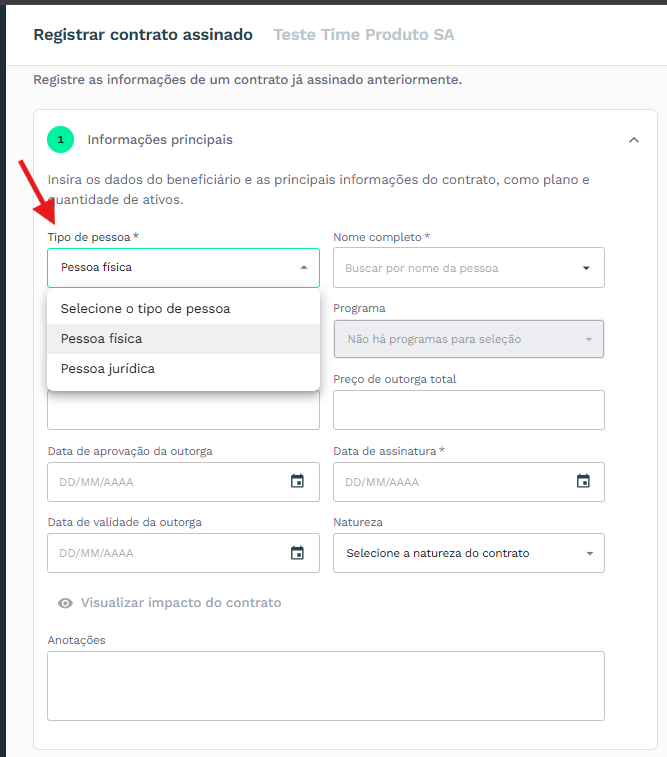
Task: Close the Tipo de pessoa dropdown arrow
Action: (304, 267)
